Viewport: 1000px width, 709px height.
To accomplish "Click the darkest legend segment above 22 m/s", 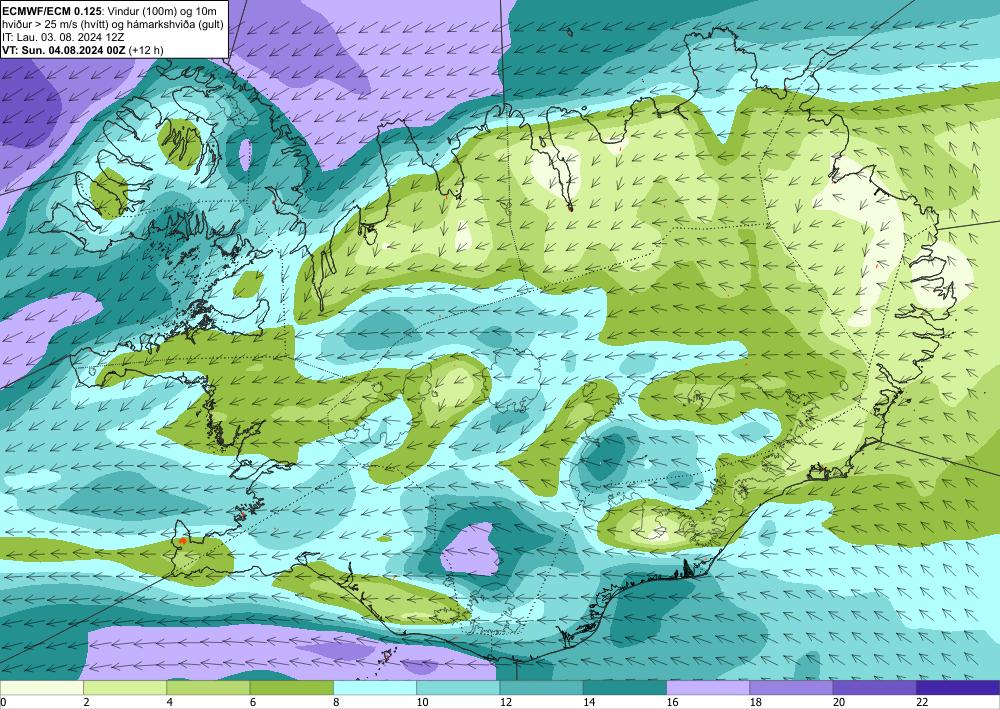I will point(958,688).
